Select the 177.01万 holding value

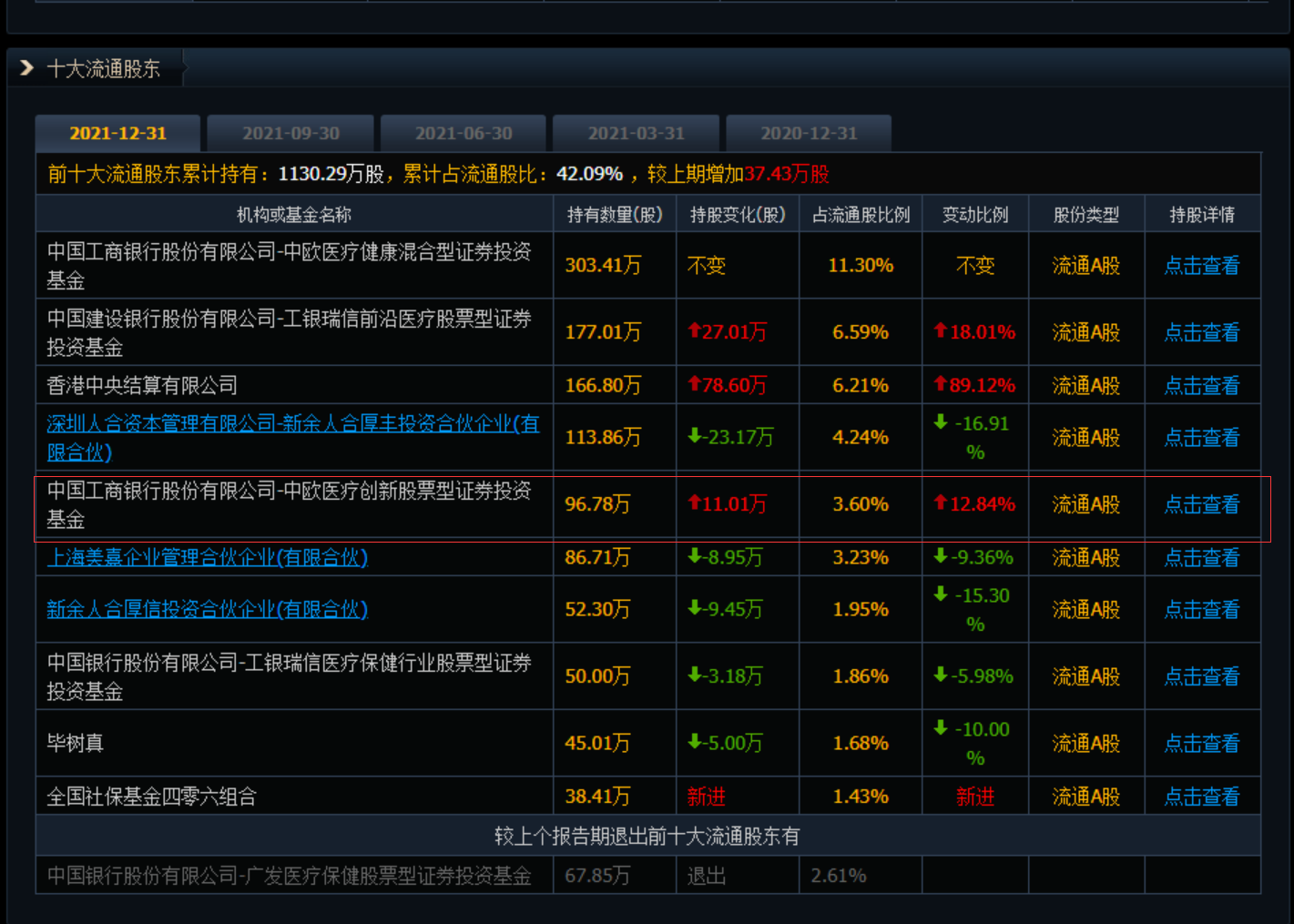[603, 332]
